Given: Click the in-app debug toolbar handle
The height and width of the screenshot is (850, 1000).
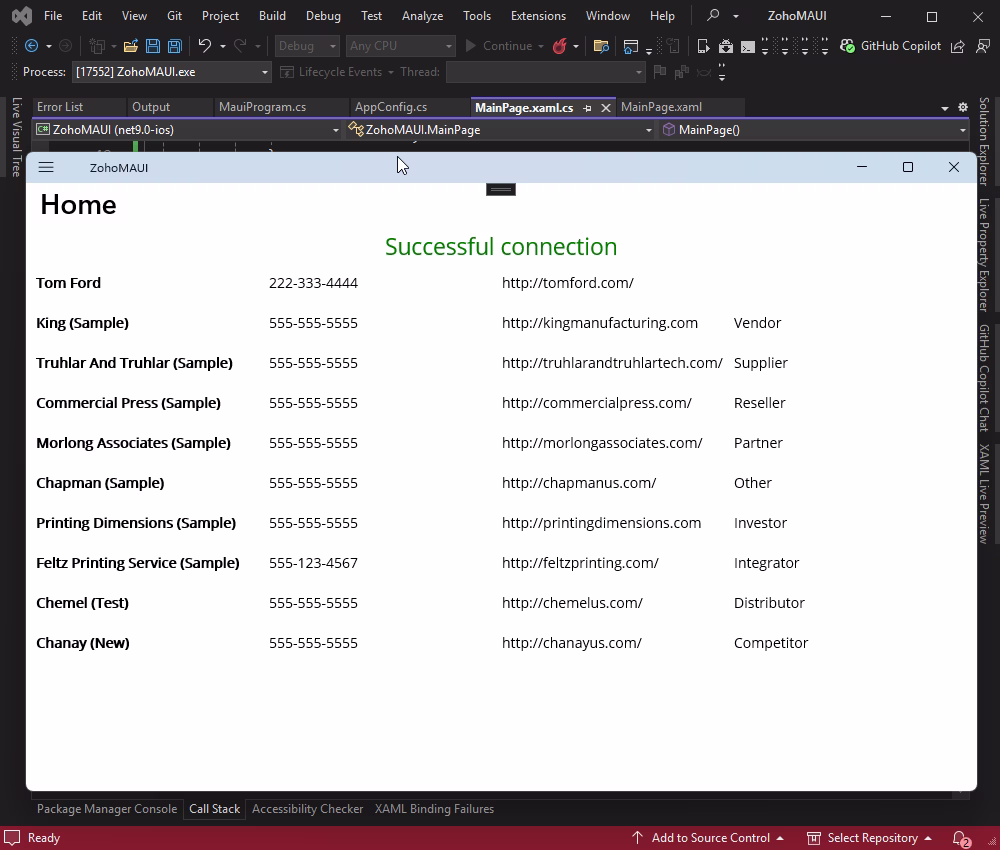Looking at the screenshot, I should (x=501, y=189).
